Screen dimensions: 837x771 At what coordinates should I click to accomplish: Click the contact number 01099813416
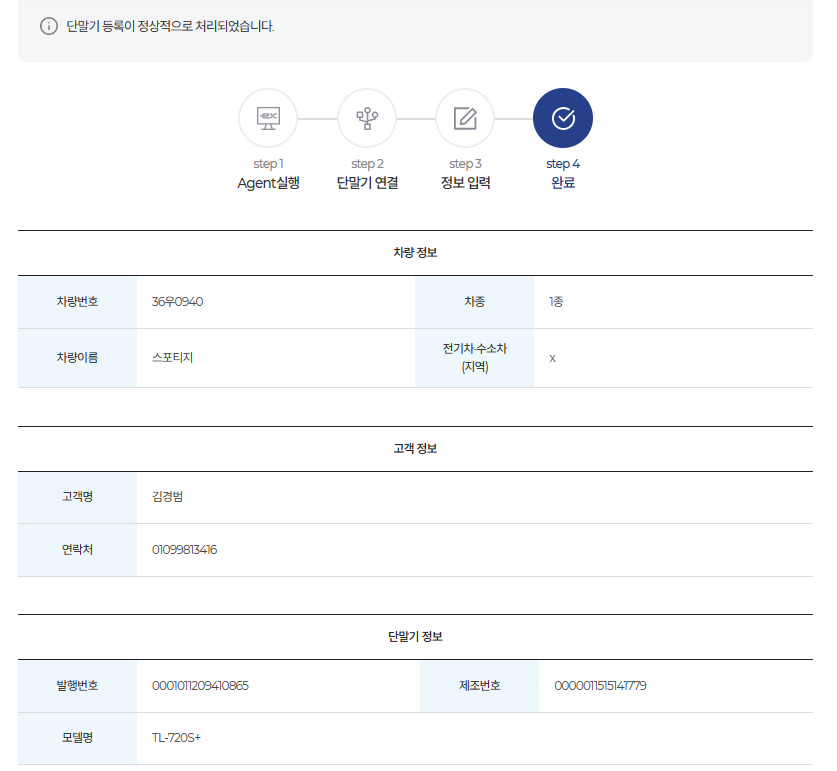(184, 549)
